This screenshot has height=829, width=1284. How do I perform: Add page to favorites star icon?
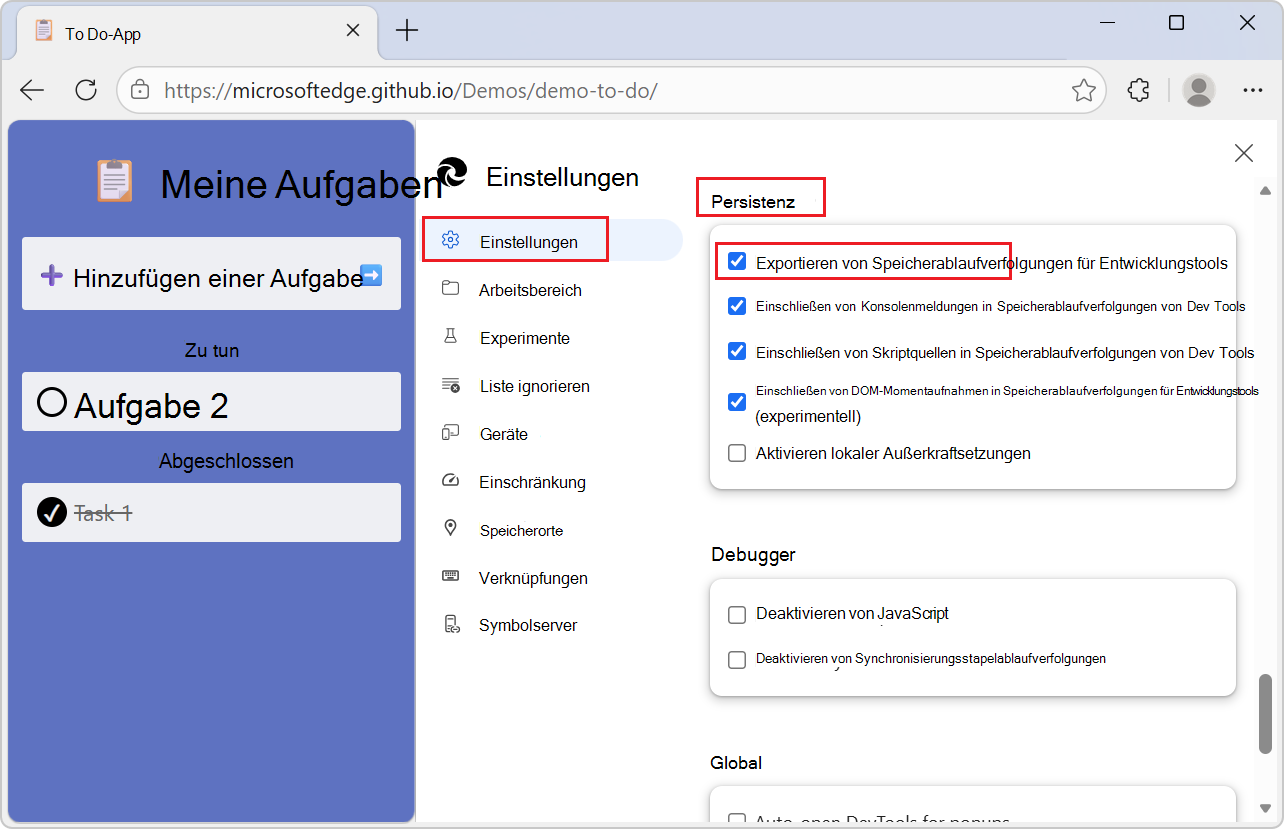pos(1083,91)
